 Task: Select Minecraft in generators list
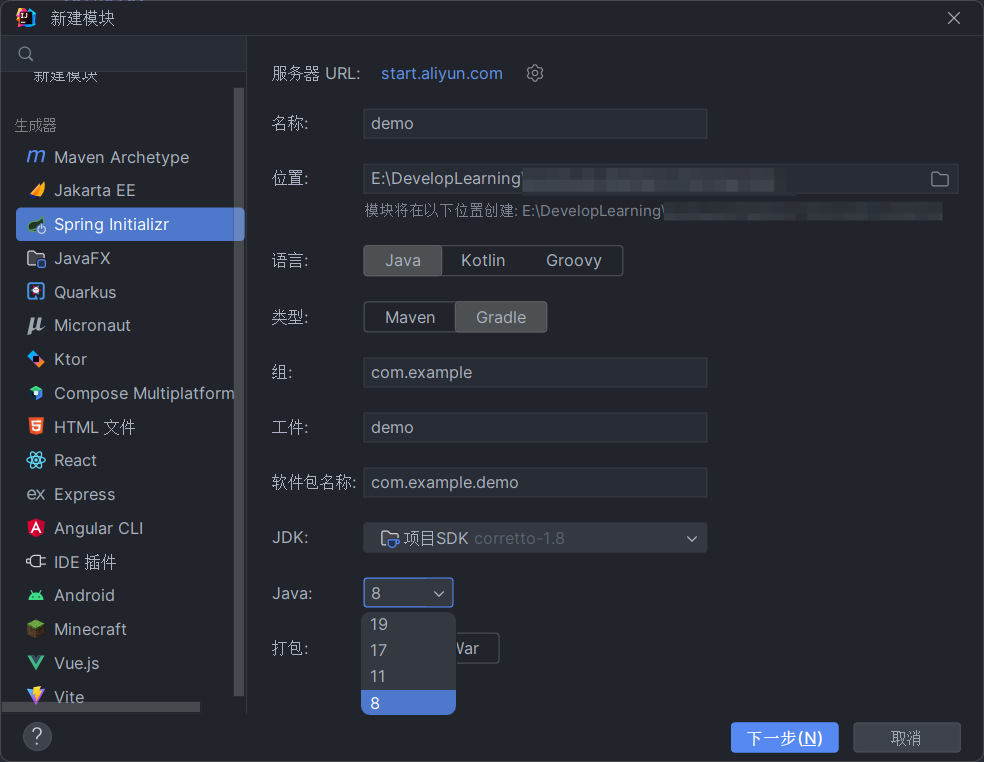pos(90,629)
